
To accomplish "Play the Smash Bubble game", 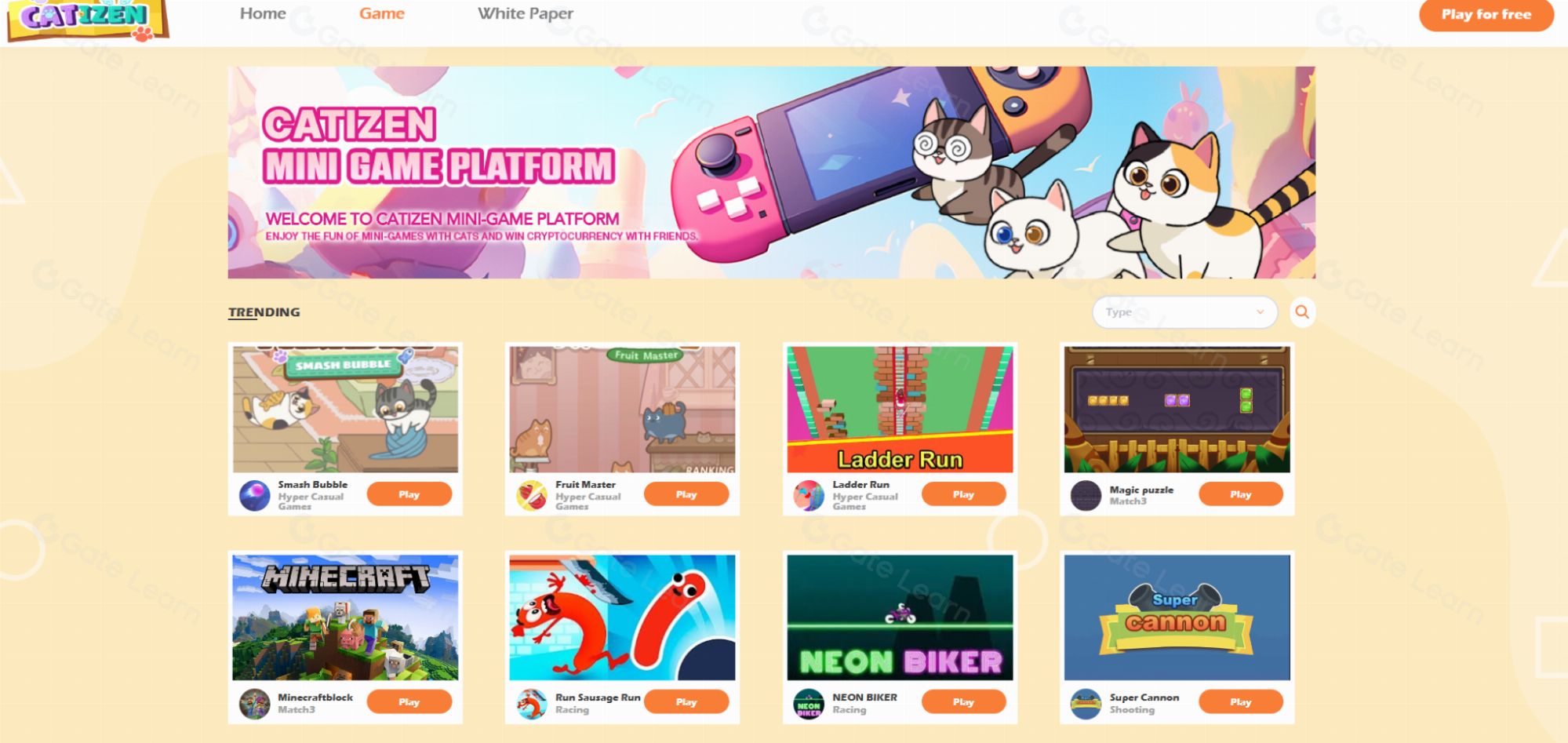I will pyautogui.click(x=409, y=494).
